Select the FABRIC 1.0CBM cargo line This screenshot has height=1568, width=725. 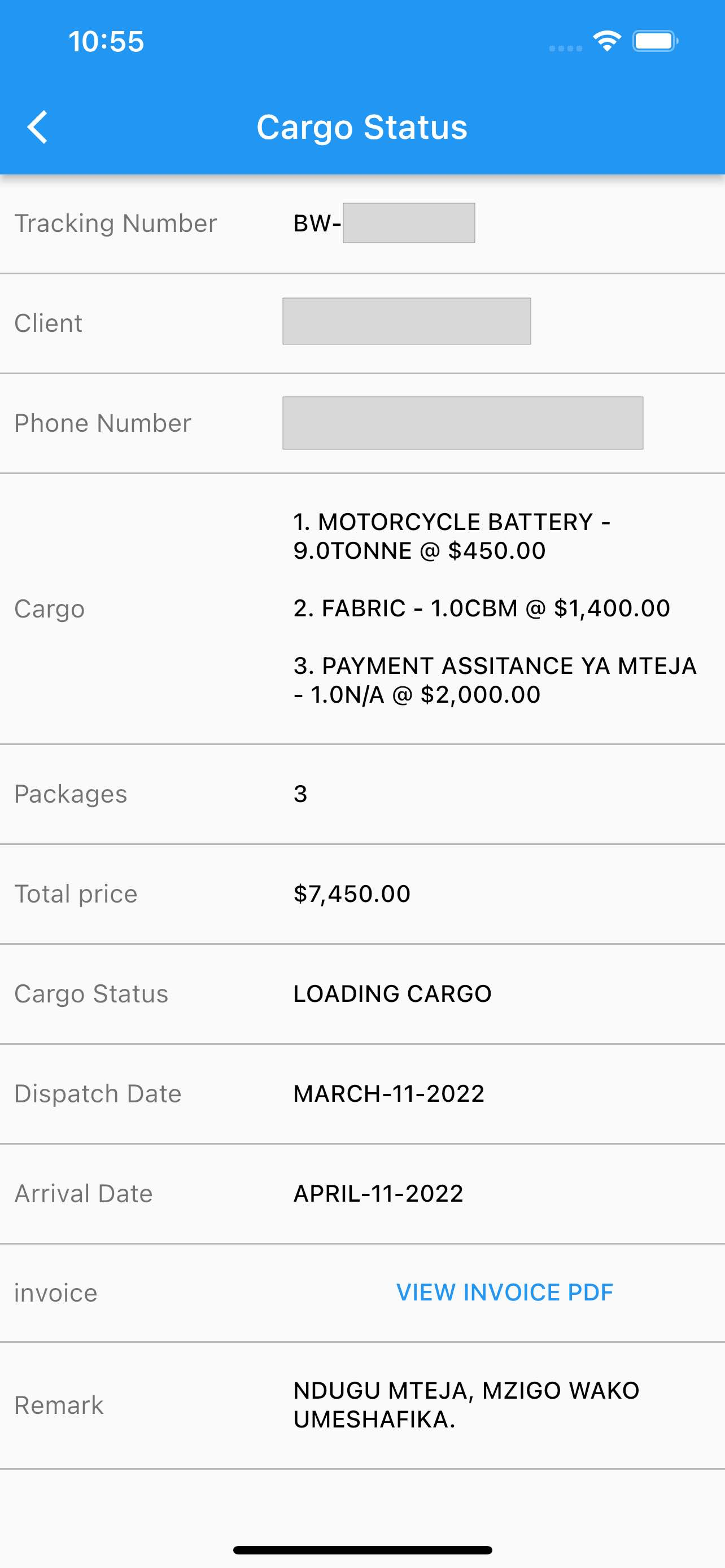(x=482, y=608)
